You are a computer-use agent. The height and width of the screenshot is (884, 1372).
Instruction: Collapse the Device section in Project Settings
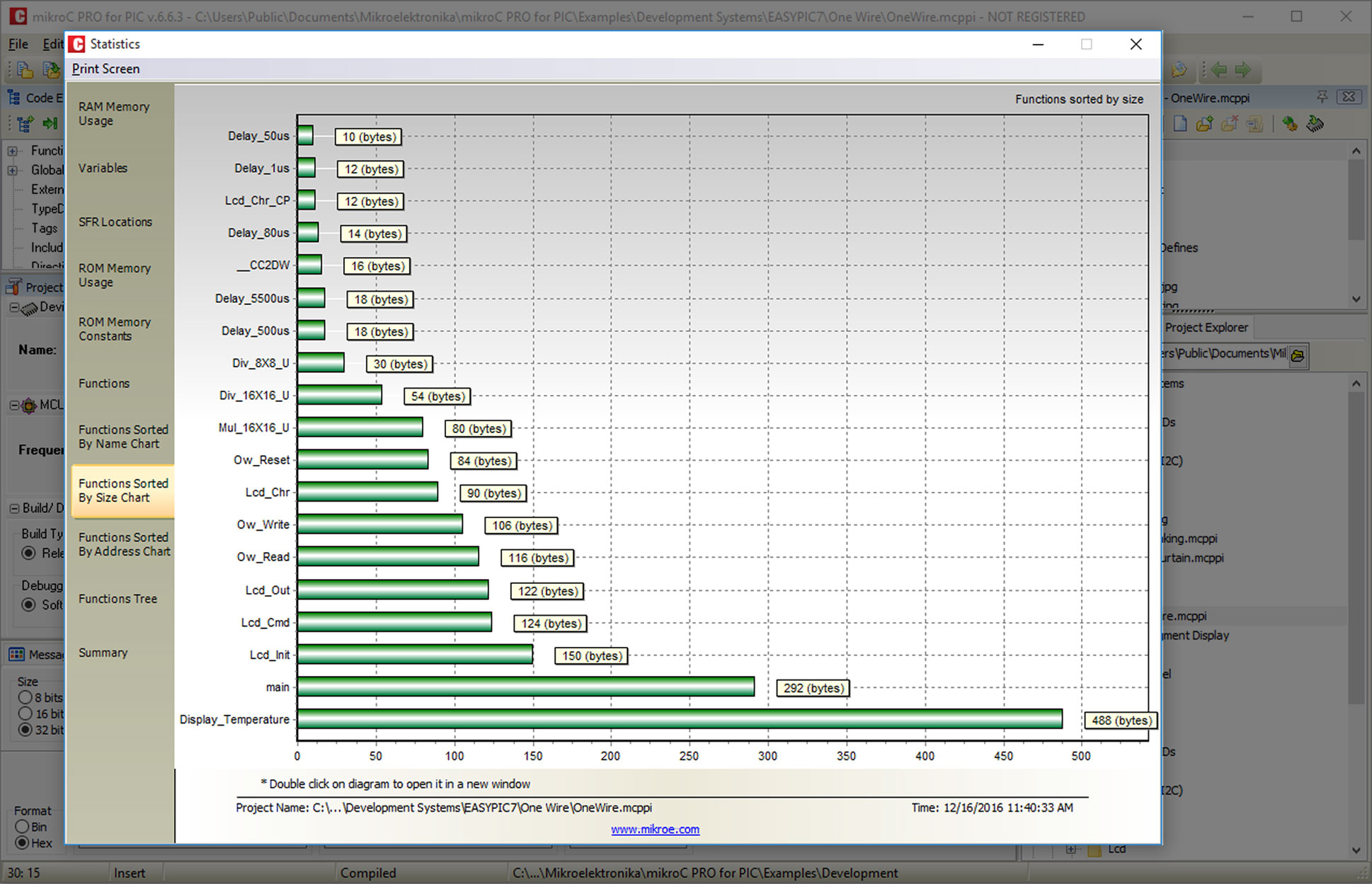click(x=14, y=307)
